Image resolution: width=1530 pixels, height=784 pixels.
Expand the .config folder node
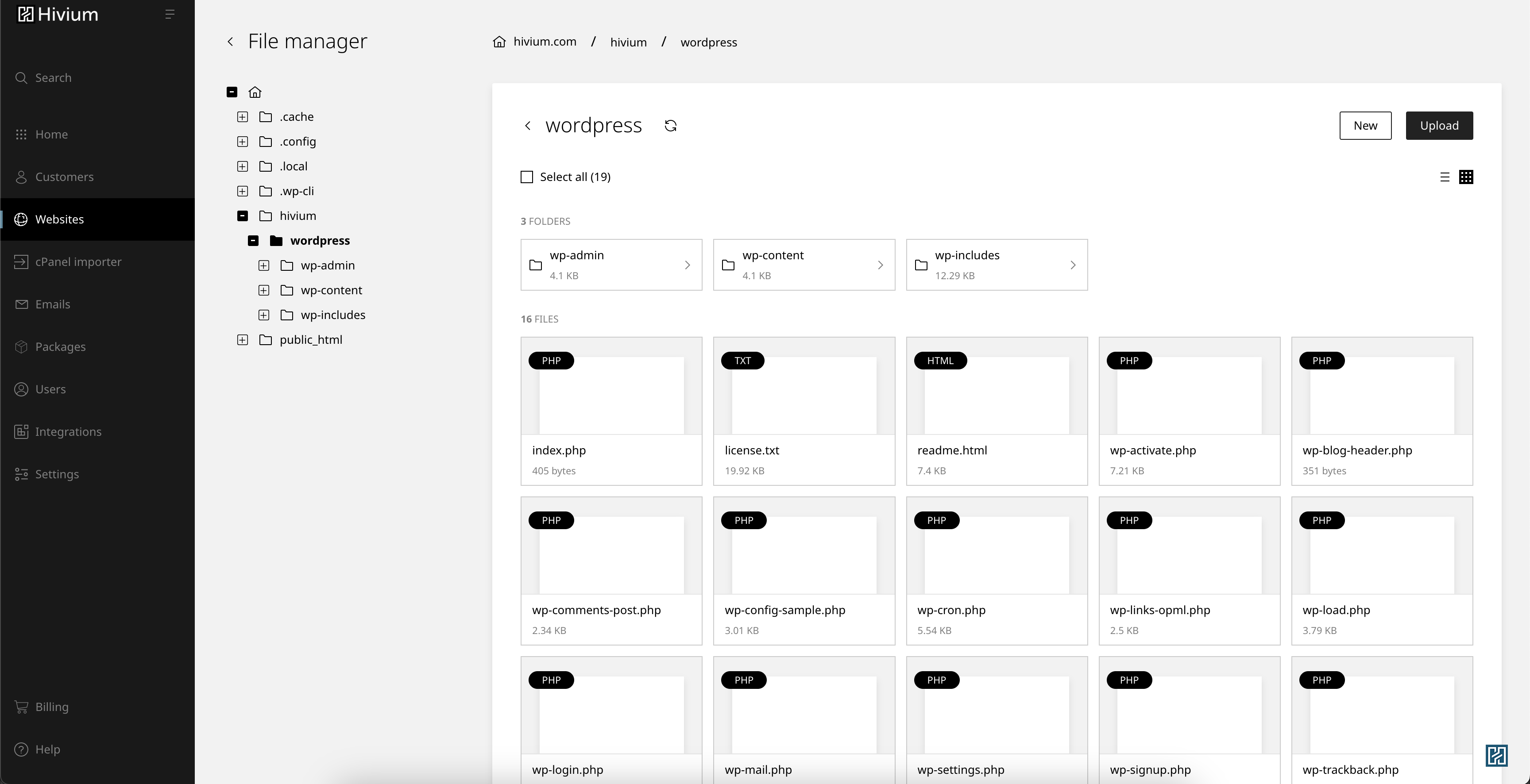tap(242, 142)
